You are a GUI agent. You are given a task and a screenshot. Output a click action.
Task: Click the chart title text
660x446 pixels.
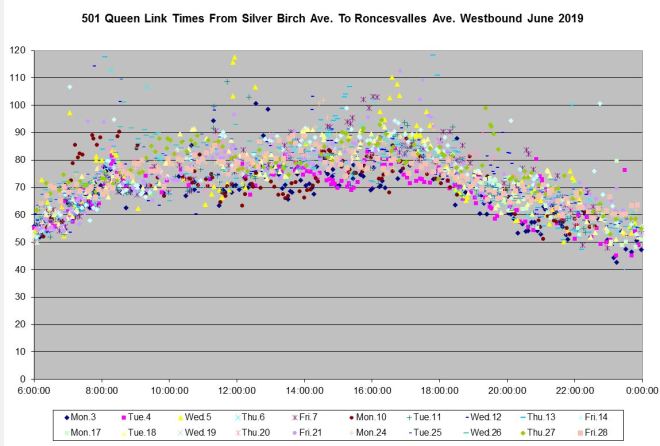tap(329, 20)
